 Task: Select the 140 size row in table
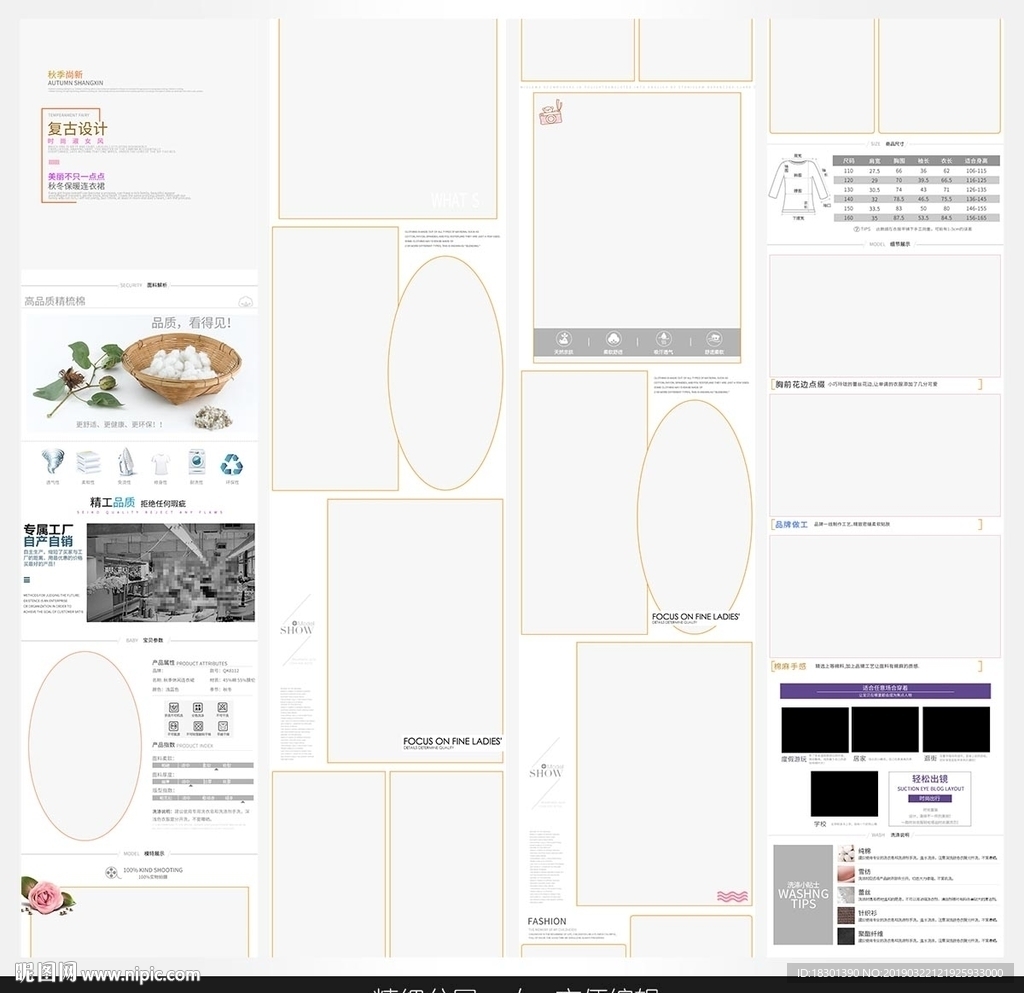[917, 198]
